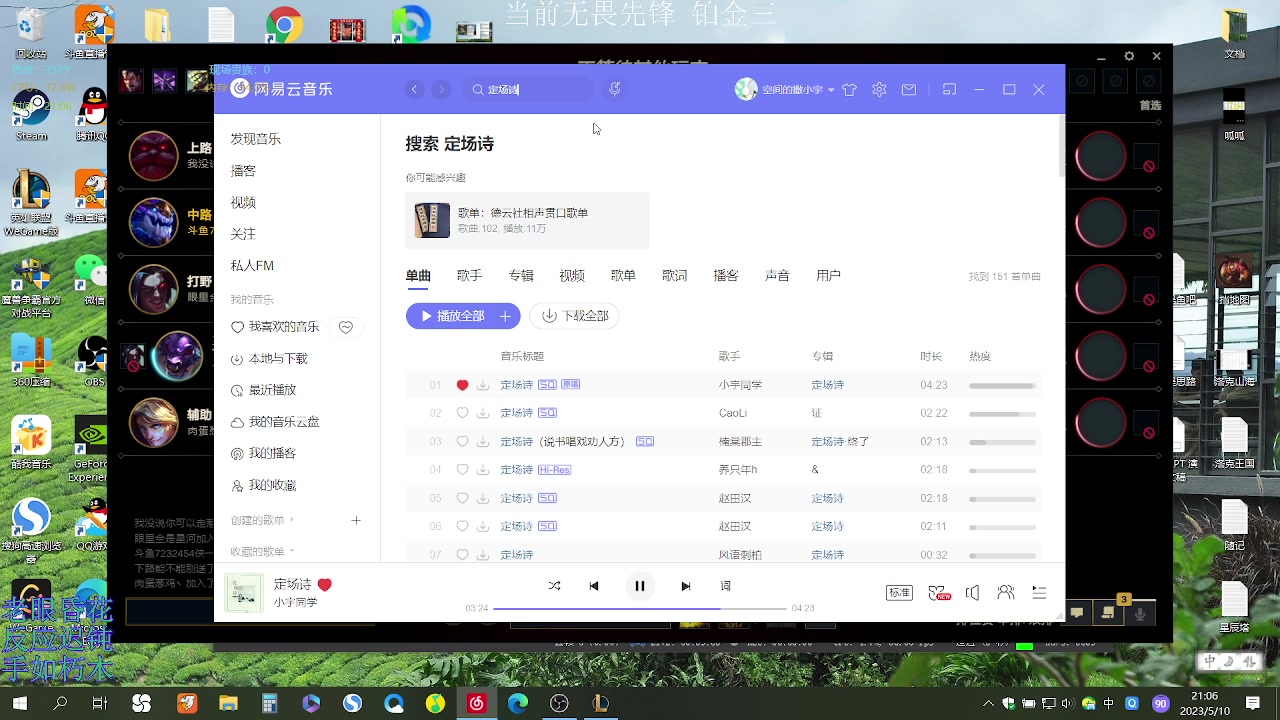1280x720 pixels.
Task: Download song 04 with Hi-Res badge
Action: pyautogui.click(x=483, y=470)
